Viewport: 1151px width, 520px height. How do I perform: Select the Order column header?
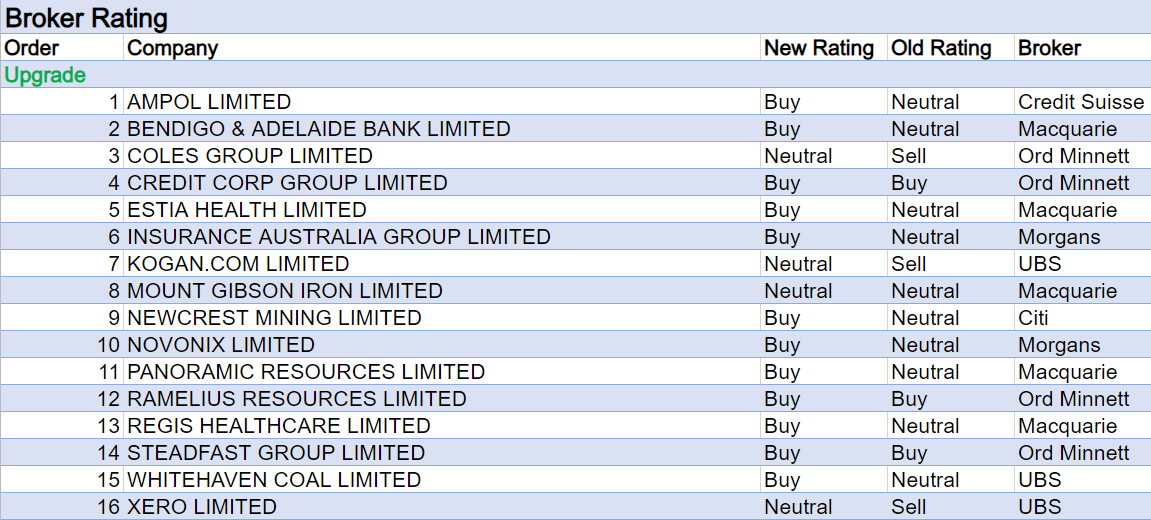[33, 48]
